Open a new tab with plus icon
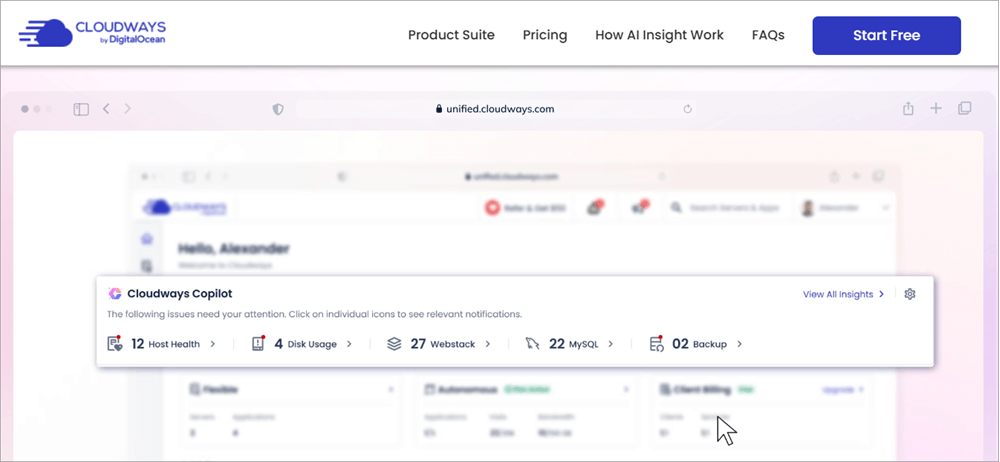Image resolution: width=1000 pixels, height=462 pixels. point(936,108)
